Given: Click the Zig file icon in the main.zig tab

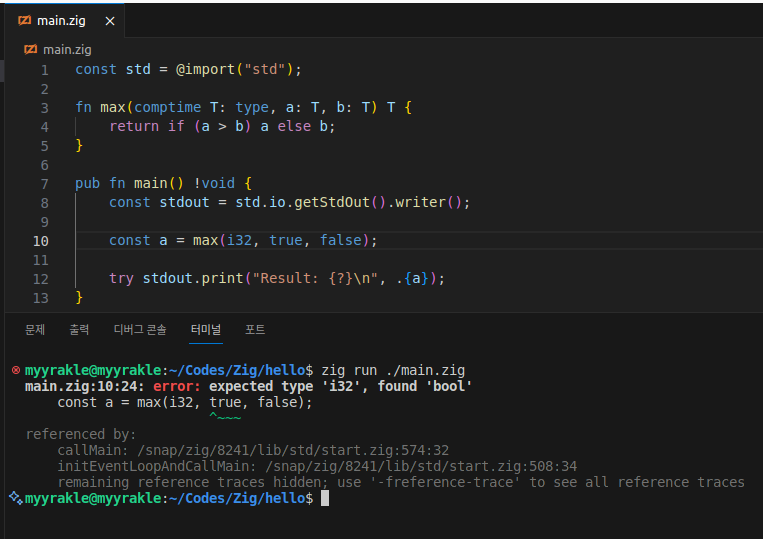Looking at the screenshot, I should (x=24, y=21).
